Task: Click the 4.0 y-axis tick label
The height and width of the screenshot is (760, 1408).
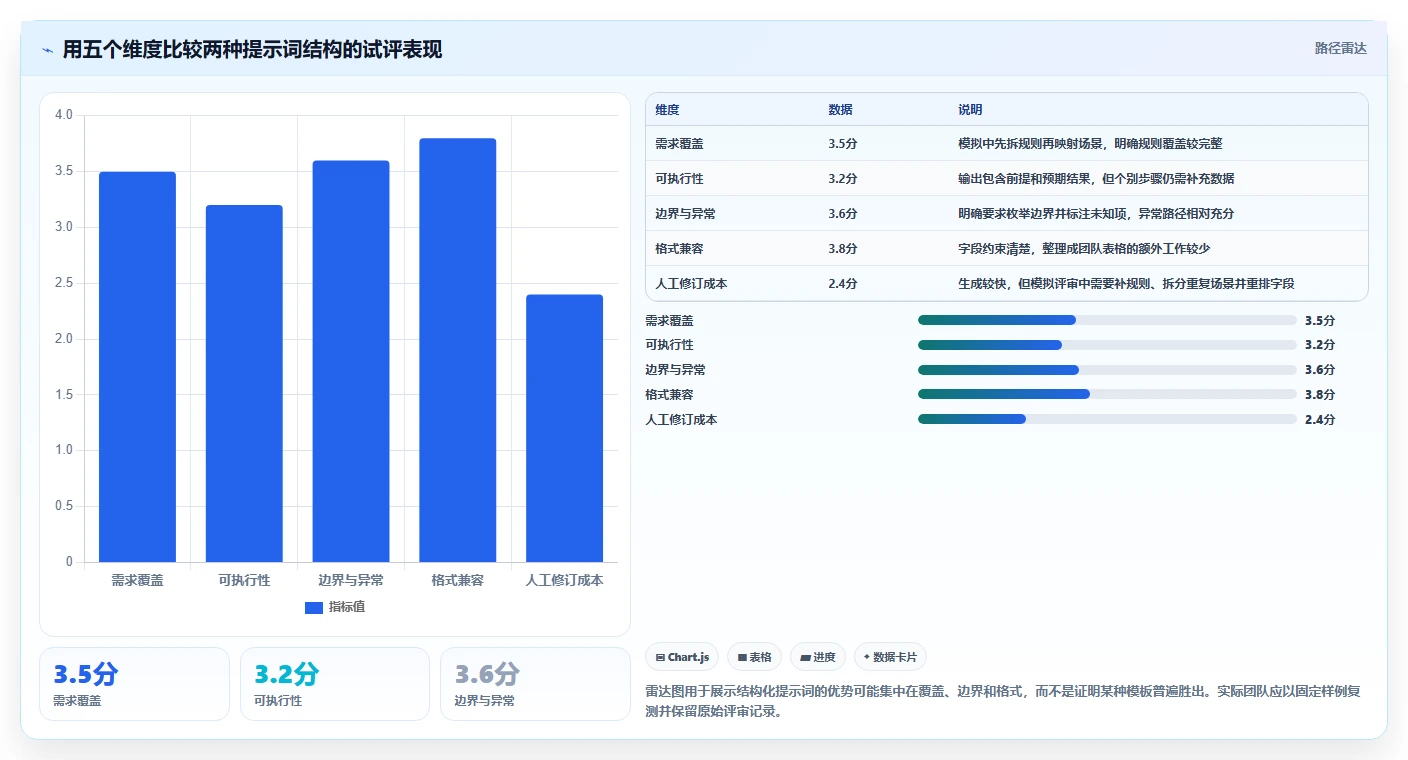Action: point(64,115)
